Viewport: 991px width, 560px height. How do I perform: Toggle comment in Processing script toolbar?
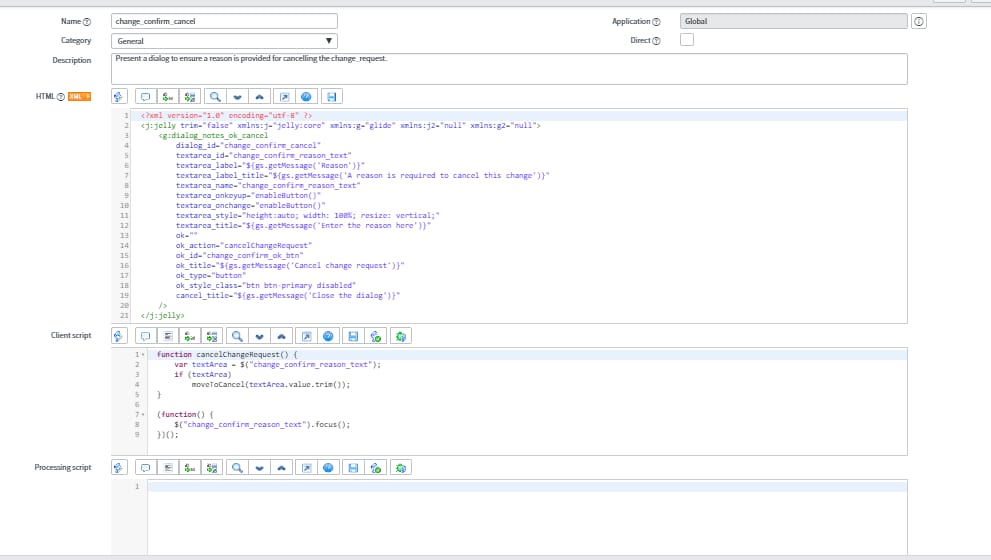coord(145,468)
